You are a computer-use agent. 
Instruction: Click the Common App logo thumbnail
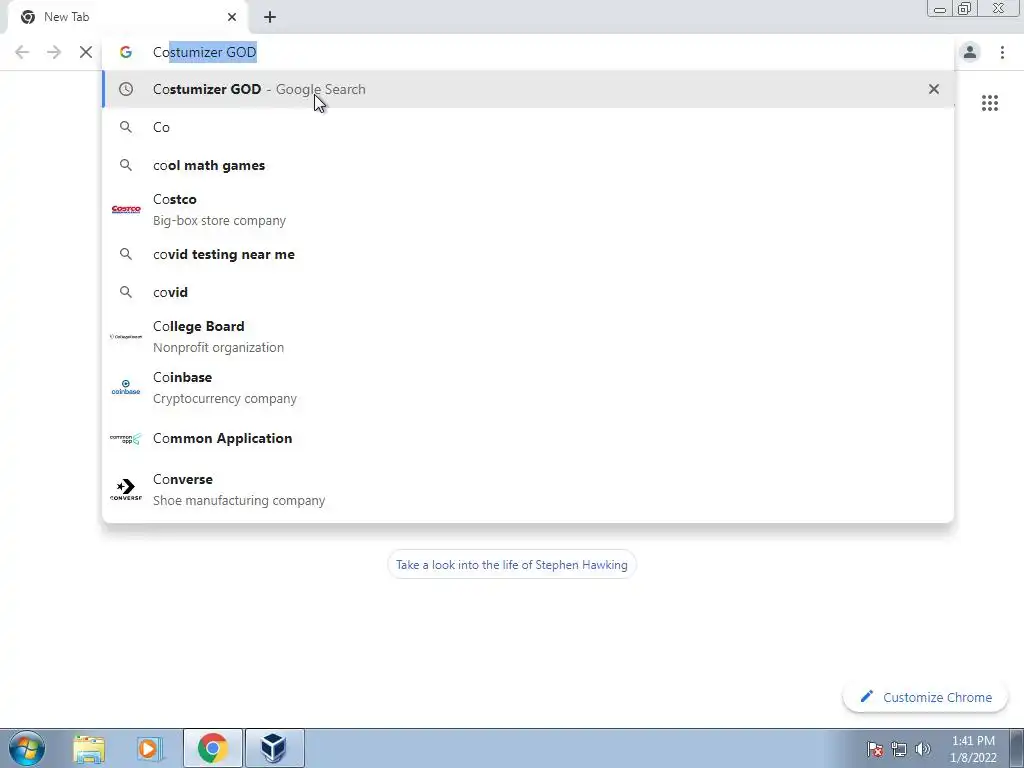126,438
